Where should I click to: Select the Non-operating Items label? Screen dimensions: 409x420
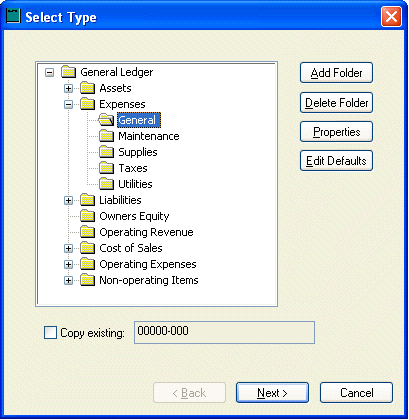click(x=149, y=280)
